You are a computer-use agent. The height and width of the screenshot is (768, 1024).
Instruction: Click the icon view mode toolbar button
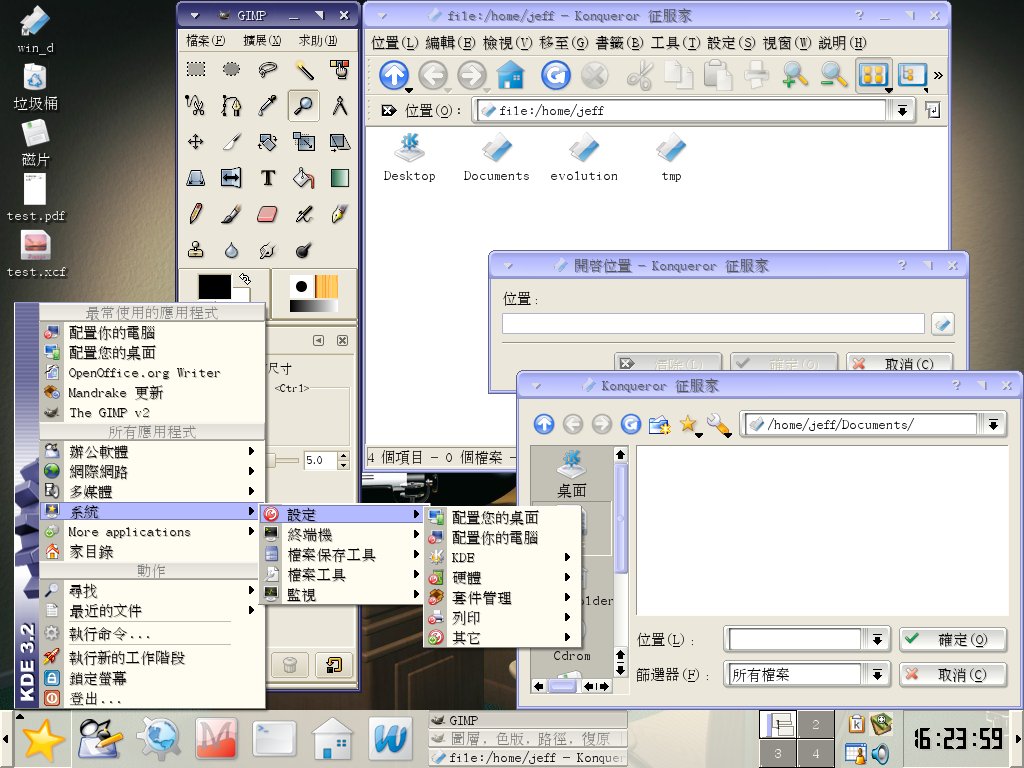coord(873,75)
